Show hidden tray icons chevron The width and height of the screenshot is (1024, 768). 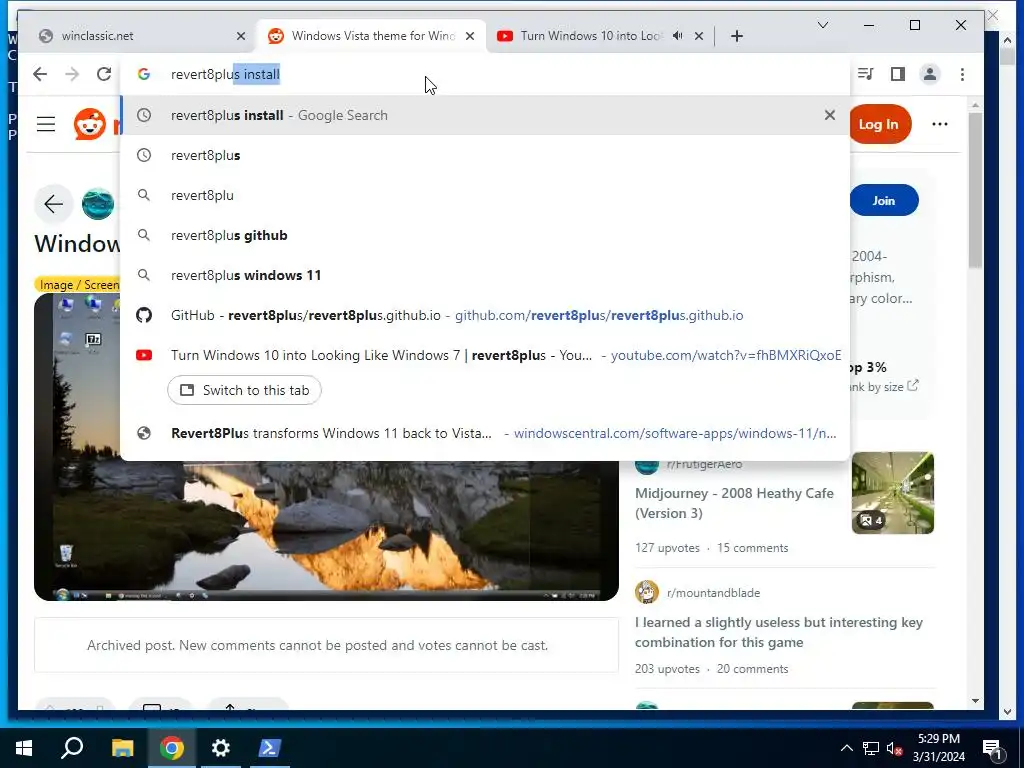pyautogui.click(x=846, y=748)
